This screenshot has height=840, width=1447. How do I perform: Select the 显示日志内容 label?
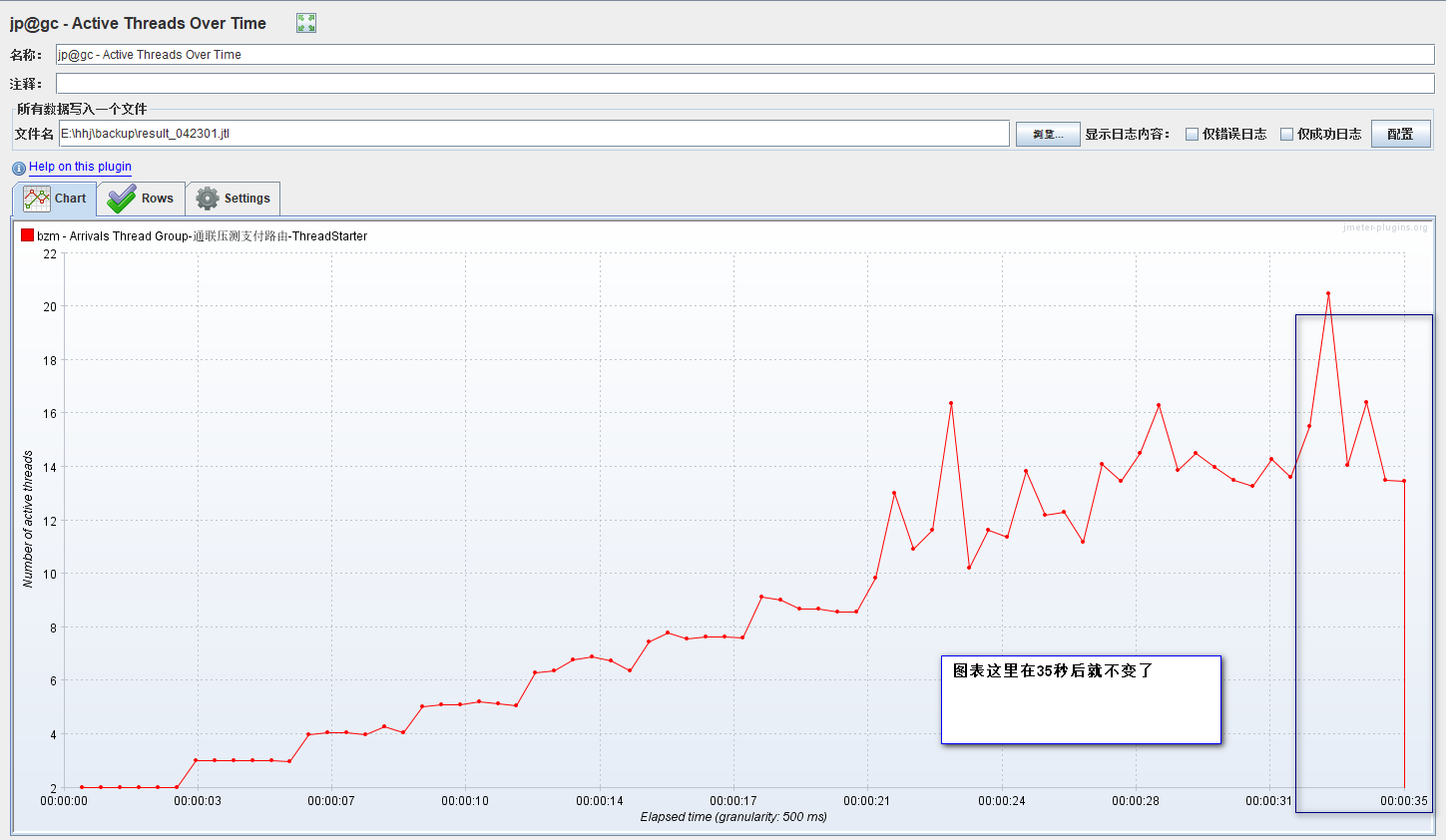[1128, 134]
